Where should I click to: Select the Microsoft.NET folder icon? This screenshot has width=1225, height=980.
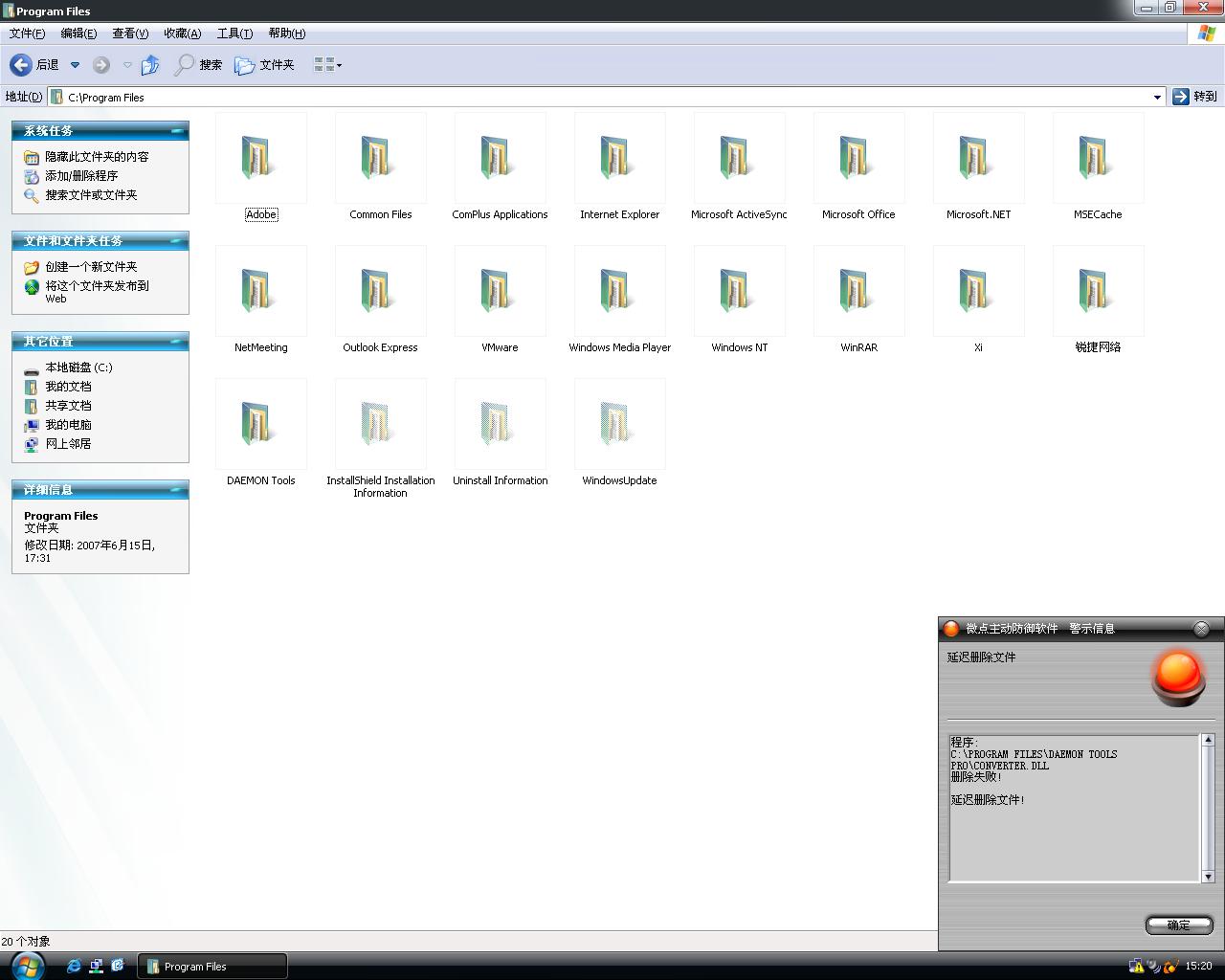point(978,158)
